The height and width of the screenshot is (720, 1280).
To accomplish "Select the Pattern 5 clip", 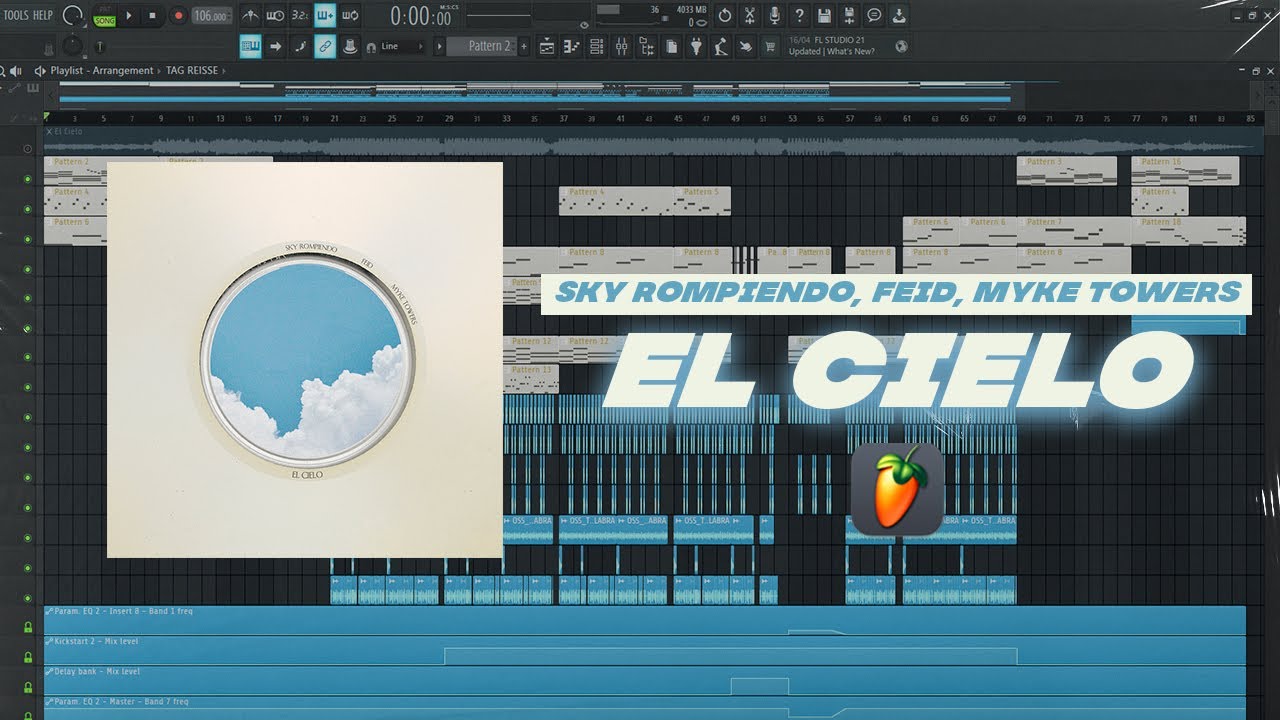I will pos(702,200).
